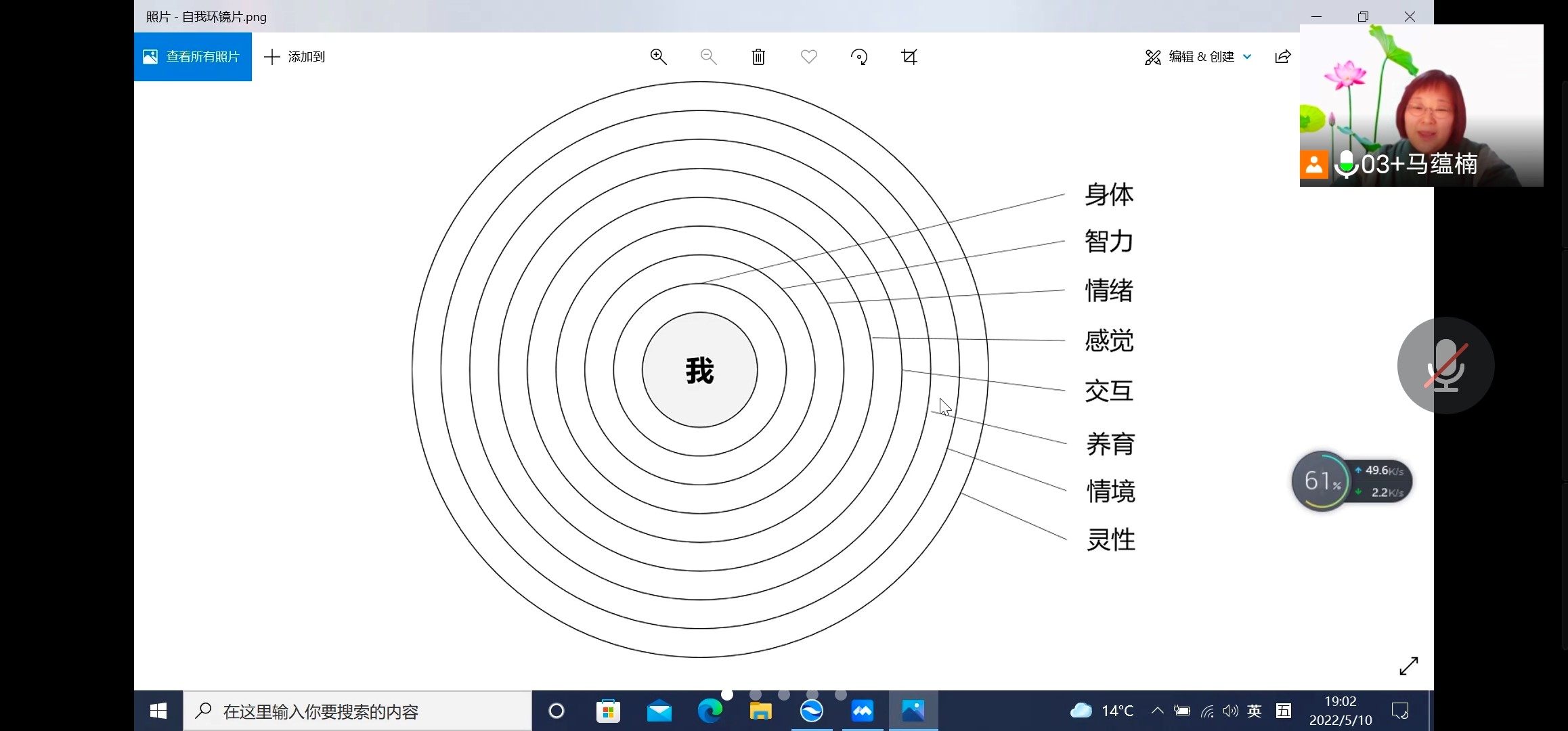Image resolution: width=1568 pixels, height=731 pixels.
Task: Open the 添加到 menu
Action: (295, 57)
